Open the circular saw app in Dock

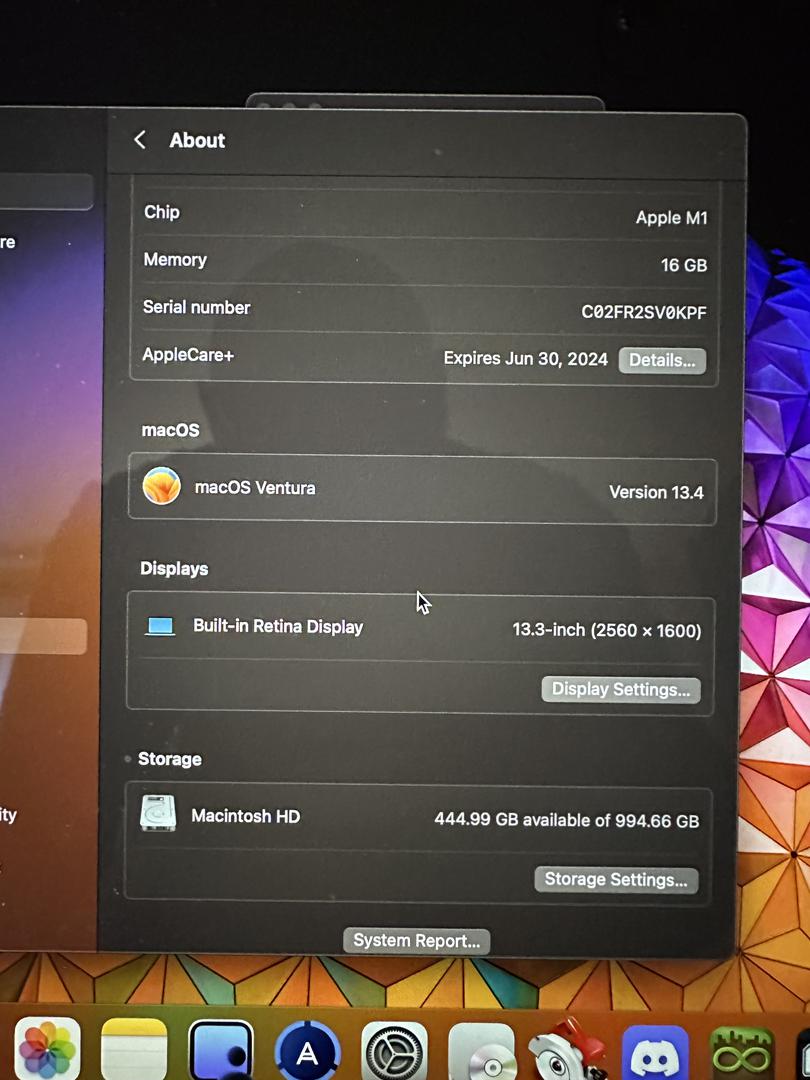[x=568, y=1052]
